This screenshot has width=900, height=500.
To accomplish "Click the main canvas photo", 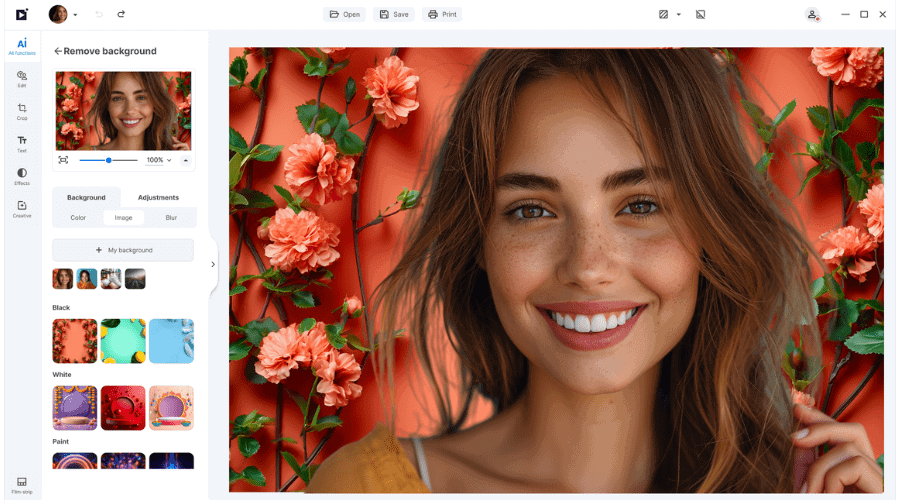I will tap(556, 270).
